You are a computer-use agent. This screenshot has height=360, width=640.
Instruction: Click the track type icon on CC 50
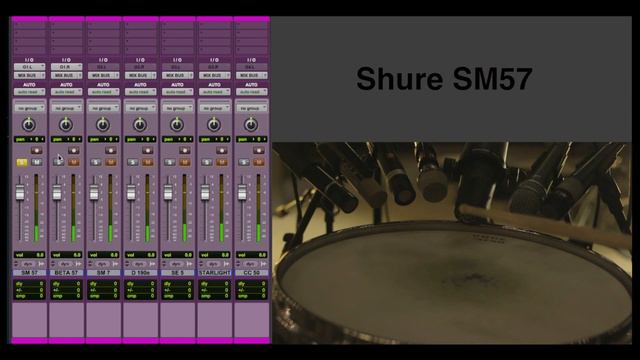point(238,264)
